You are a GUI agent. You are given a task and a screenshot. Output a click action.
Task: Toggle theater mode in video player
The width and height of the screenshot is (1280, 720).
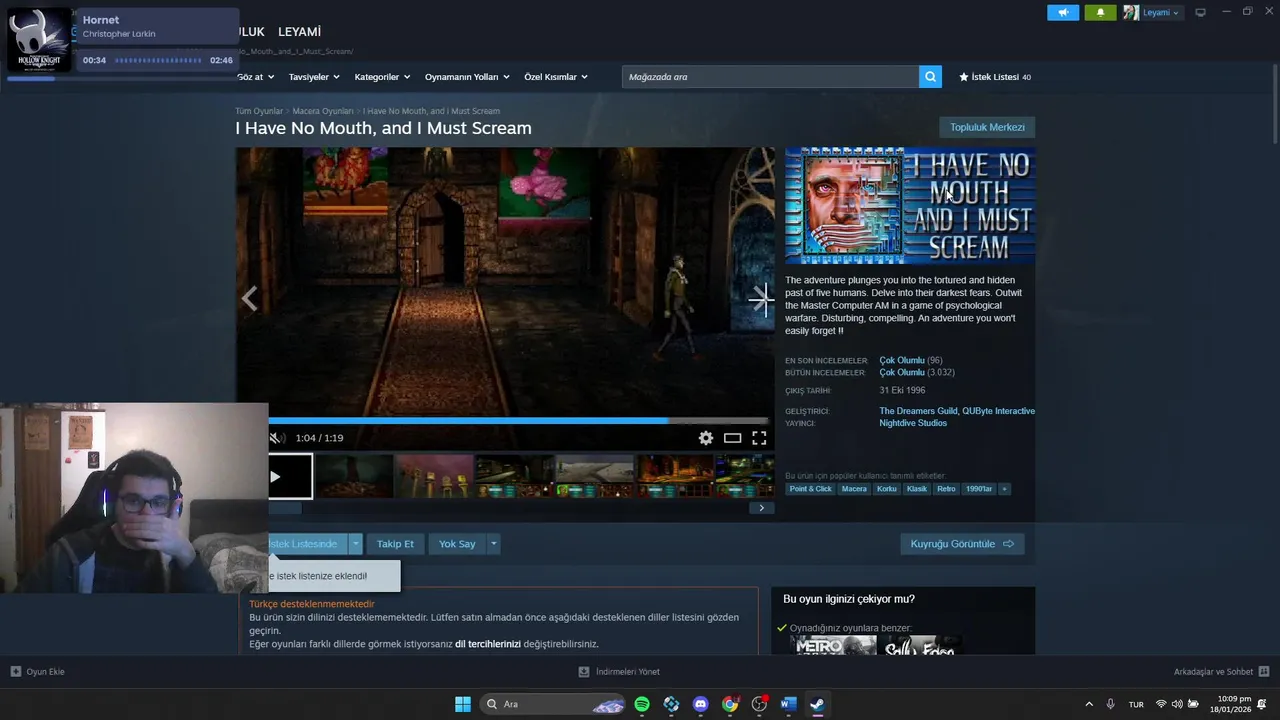(733, 438)
